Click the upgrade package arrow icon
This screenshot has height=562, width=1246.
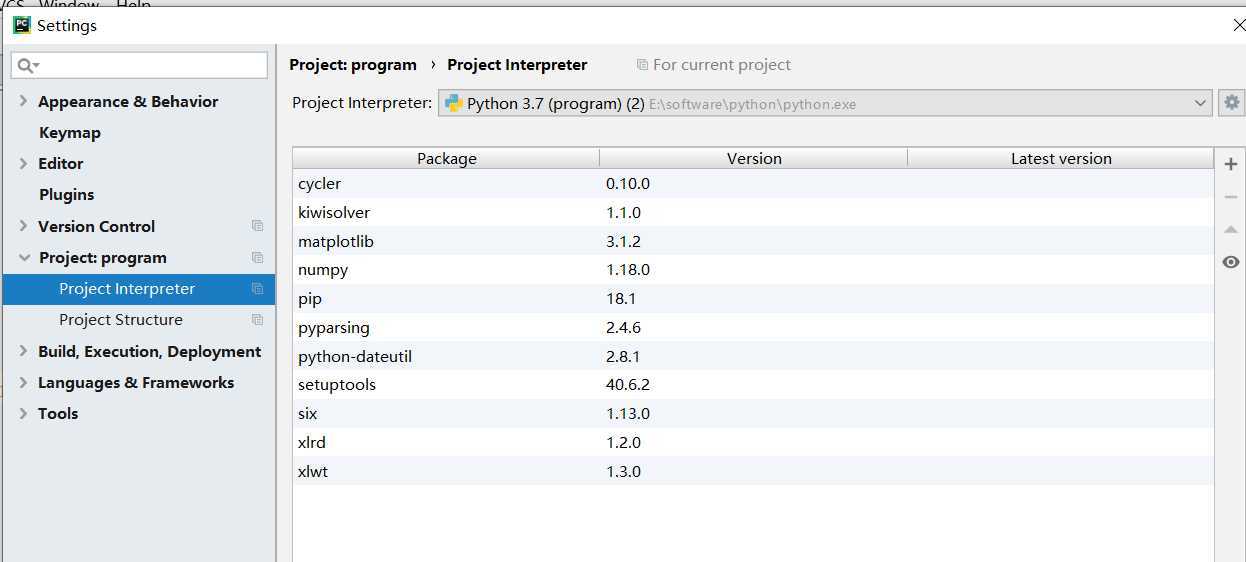click(1231, 230)
